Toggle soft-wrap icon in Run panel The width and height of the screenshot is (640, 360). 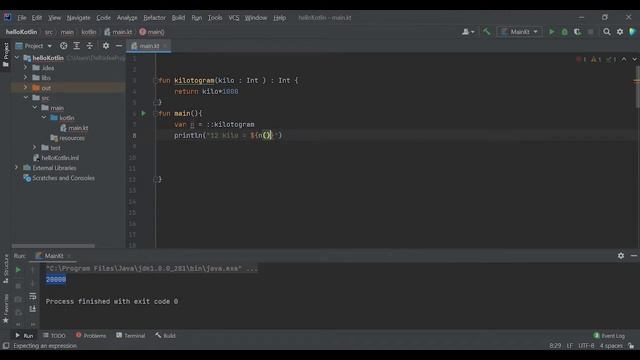click(33, 296)
